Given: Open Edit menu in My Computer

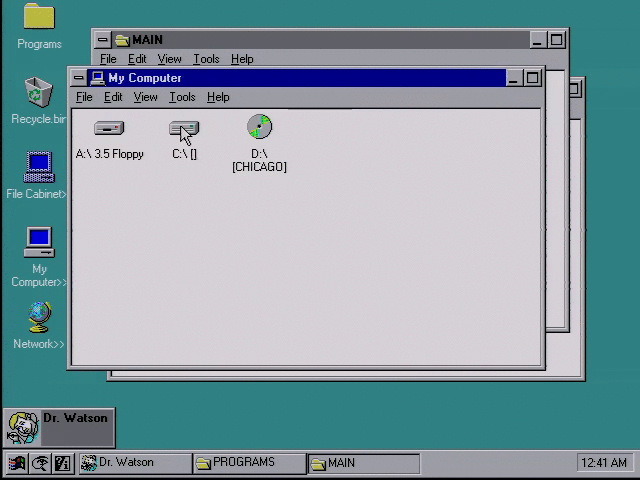Looking at the screenshot, I should [x=113, y=97].
